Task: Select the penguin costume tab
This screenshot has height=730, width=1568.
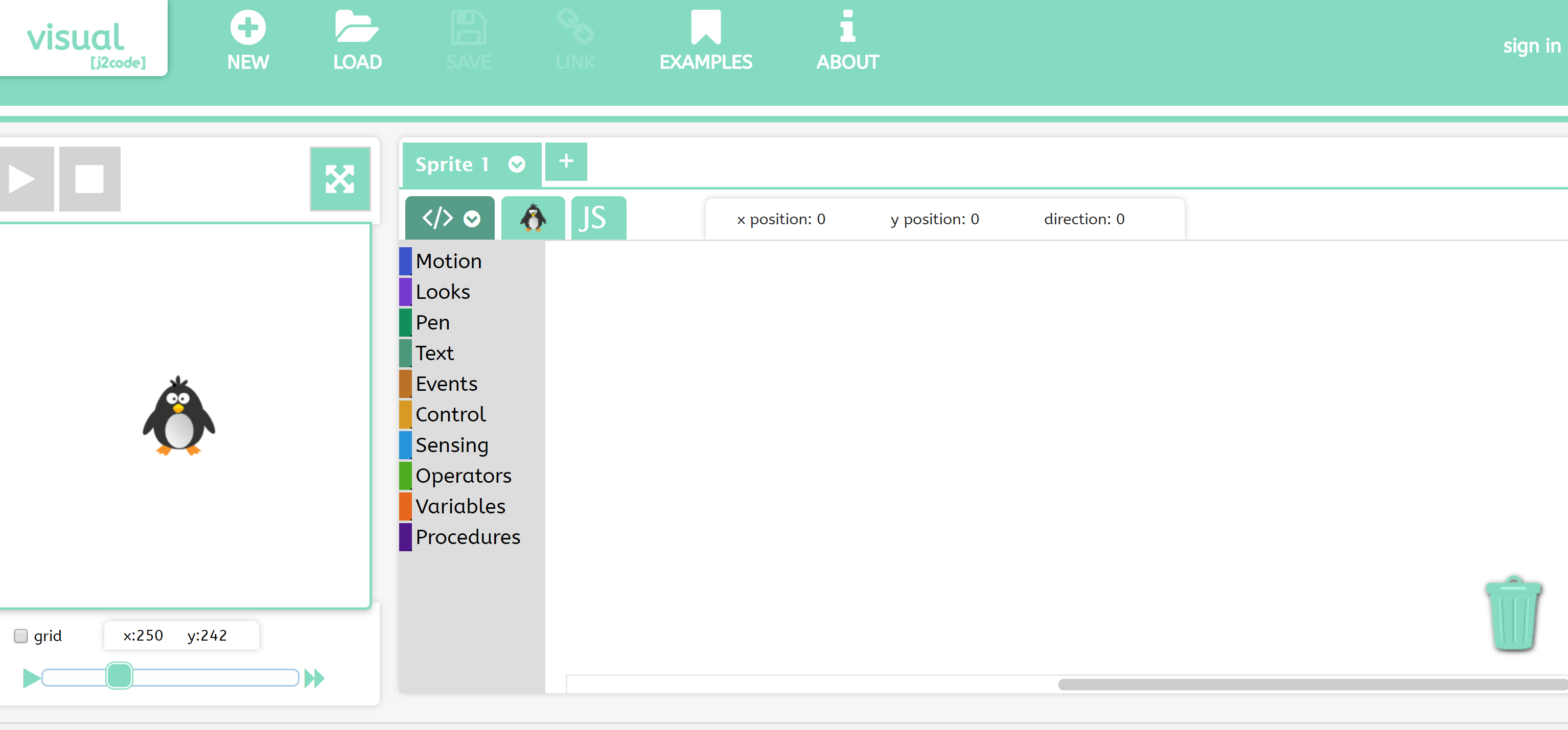Action: [532, 218]
